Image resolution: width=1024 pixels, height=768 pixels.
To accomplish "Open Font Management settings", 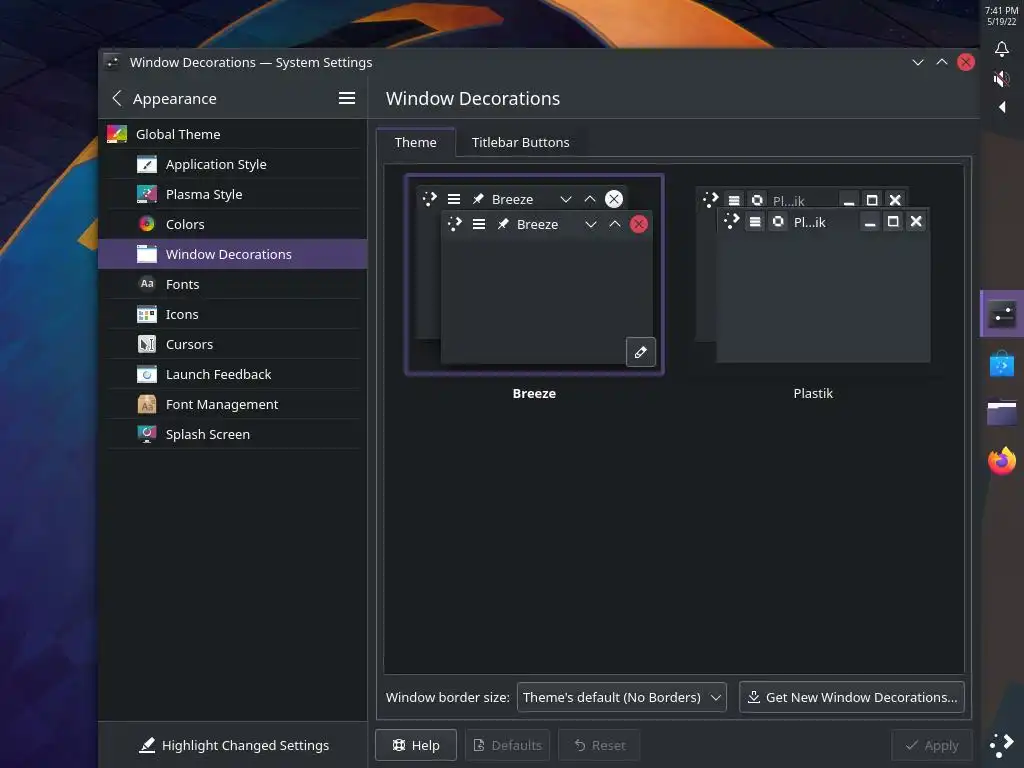I will 233,405.
